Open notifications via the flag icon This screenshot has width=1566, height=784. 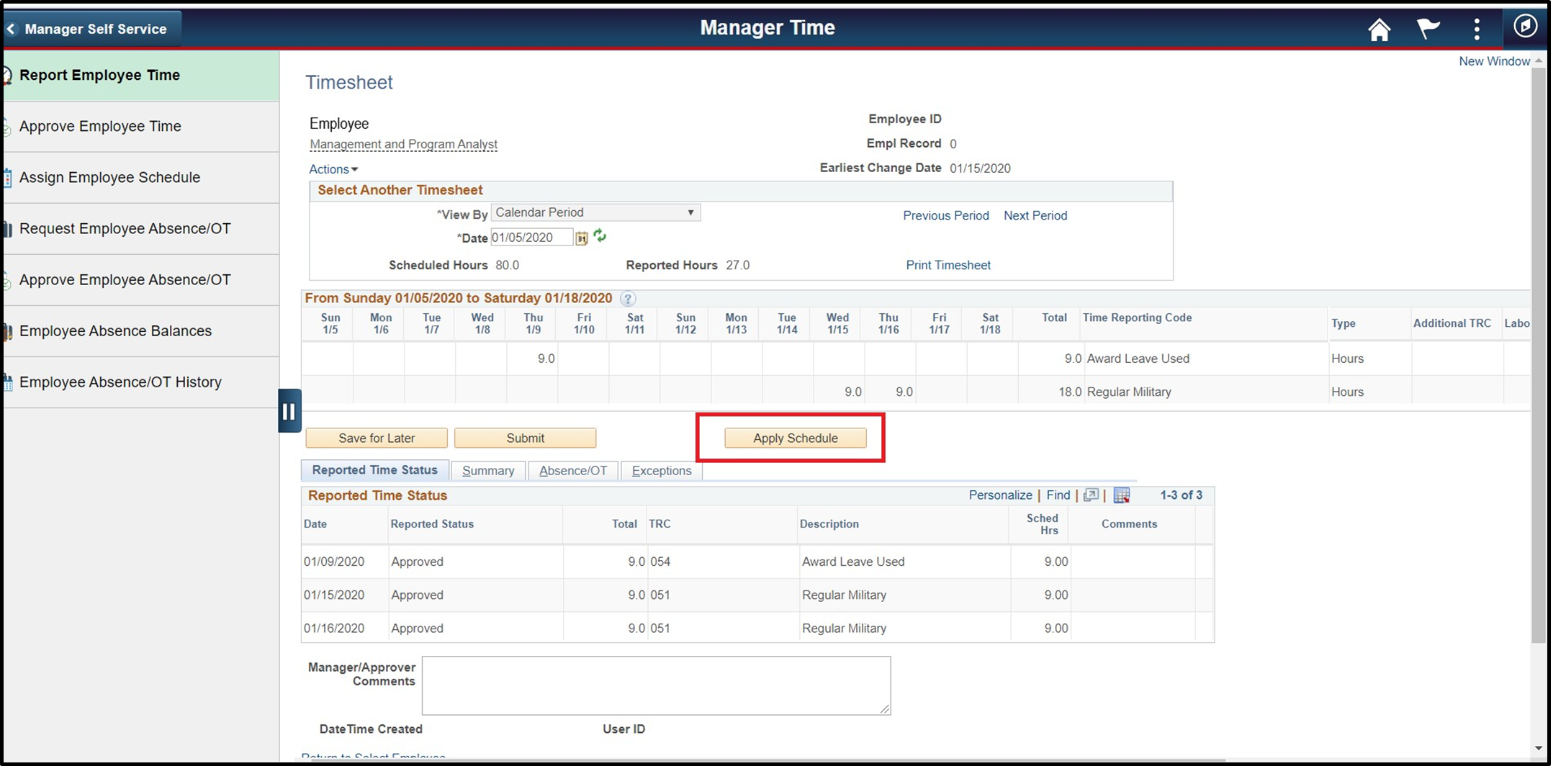[1428, 28]
